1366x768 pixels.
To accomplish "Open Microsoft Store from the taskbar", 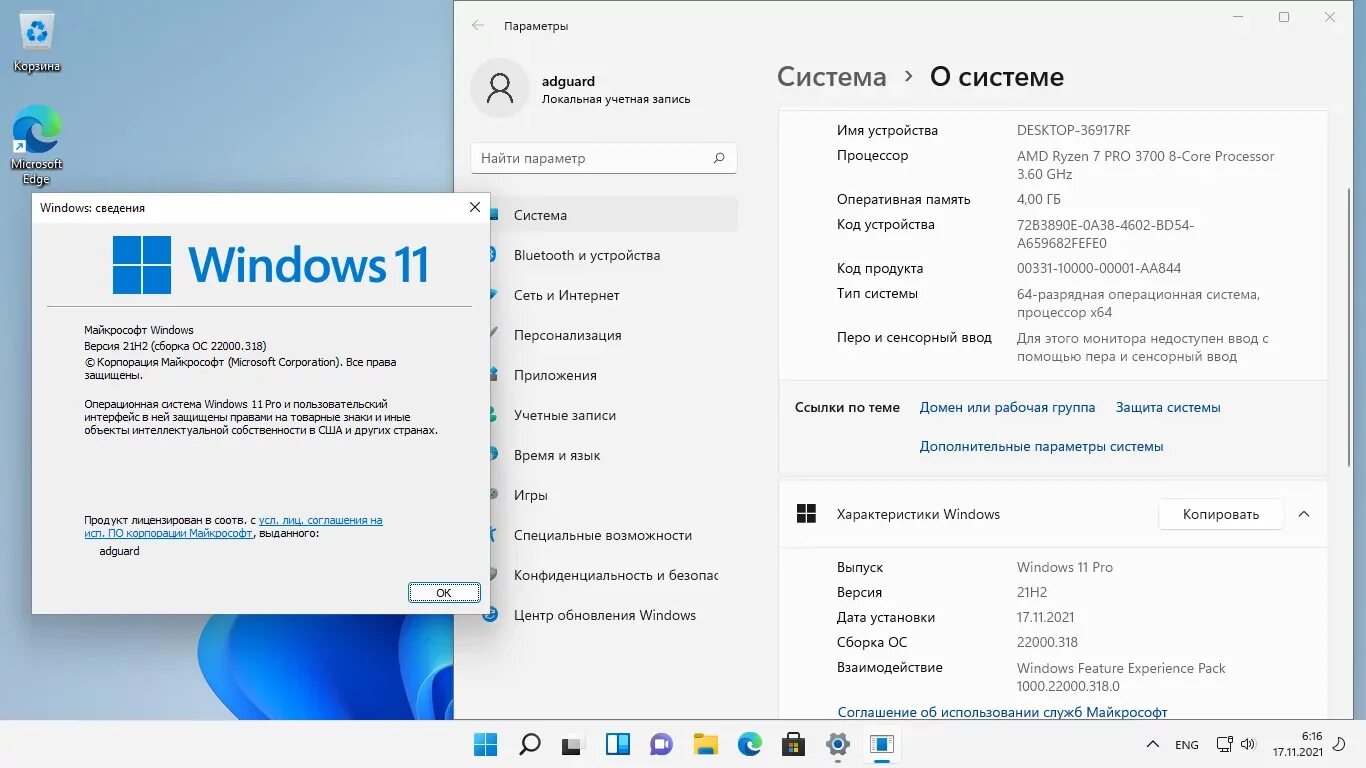I will (x=794, y=744).
